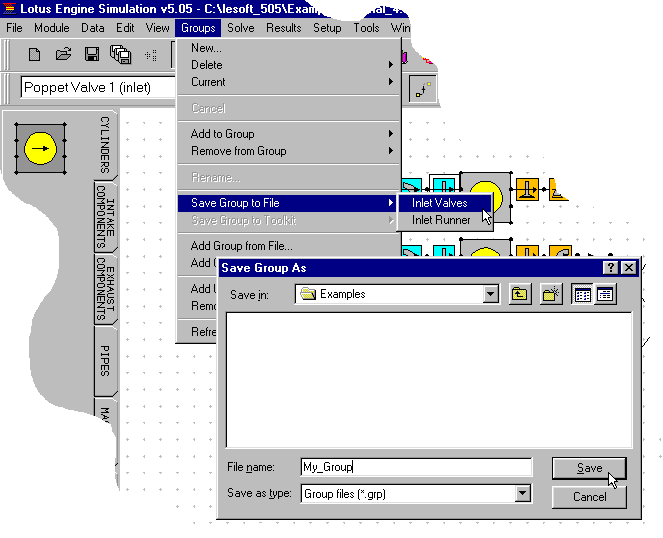Switch to Intake Components tab
Viewport: 663px width, 538px height.
pos(105,217)
